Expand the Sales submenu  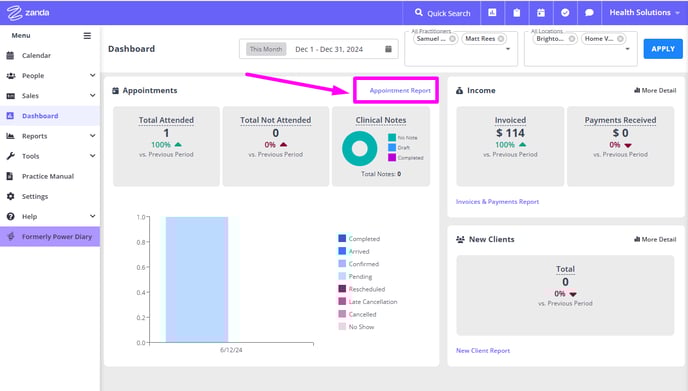tap(93, 95)
